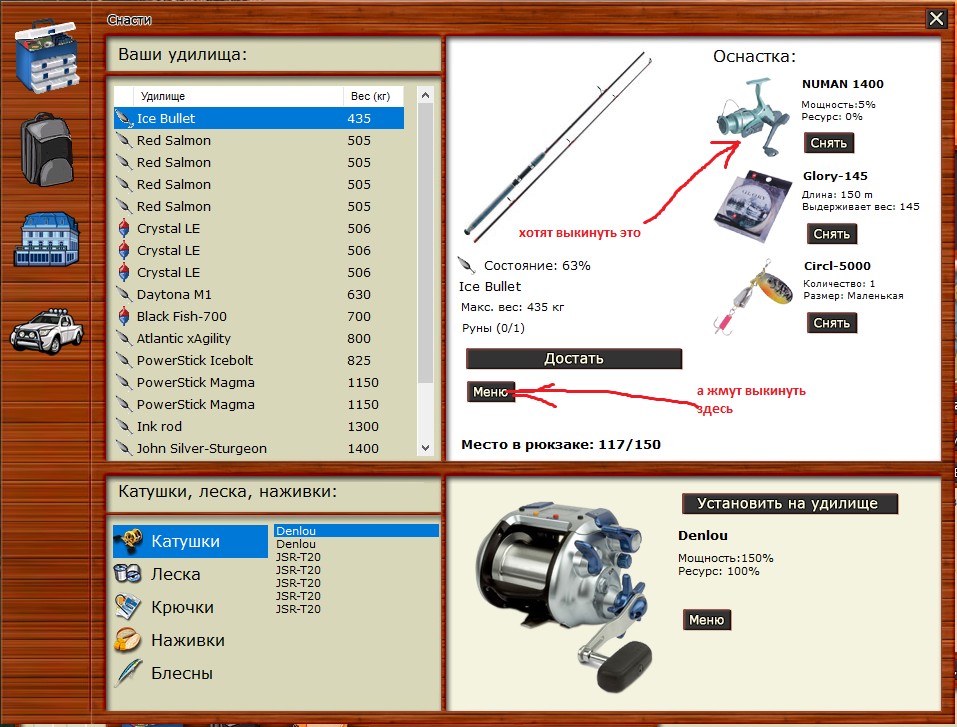
Task: Open the Блесны category
Action: (181, 673)
